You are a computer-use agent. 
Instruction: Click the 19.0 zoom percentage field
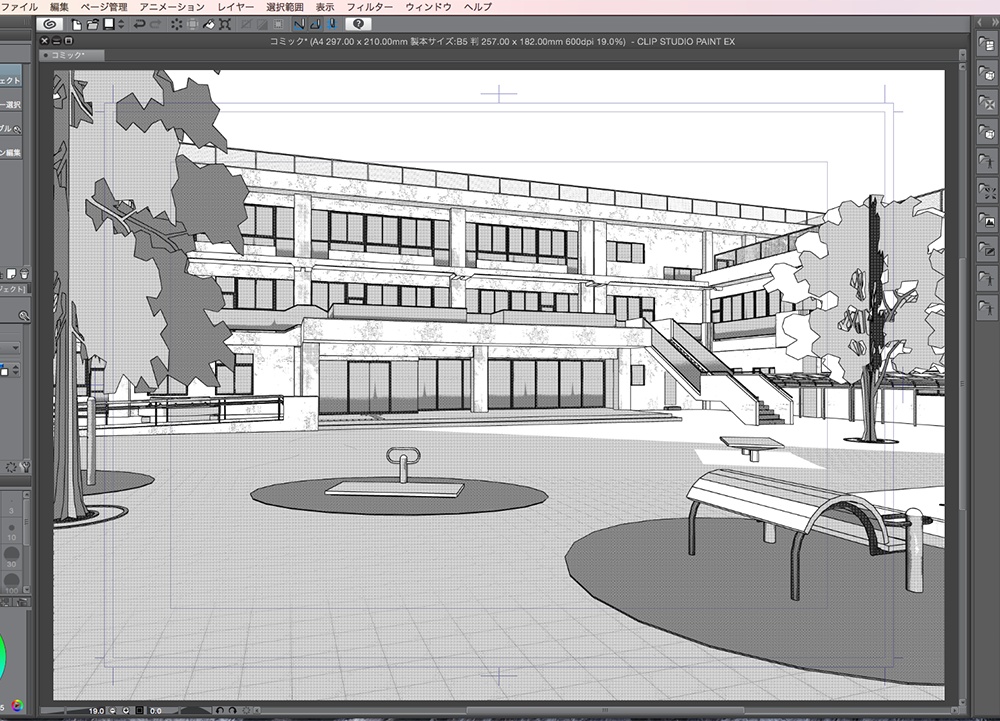point(96,710)
